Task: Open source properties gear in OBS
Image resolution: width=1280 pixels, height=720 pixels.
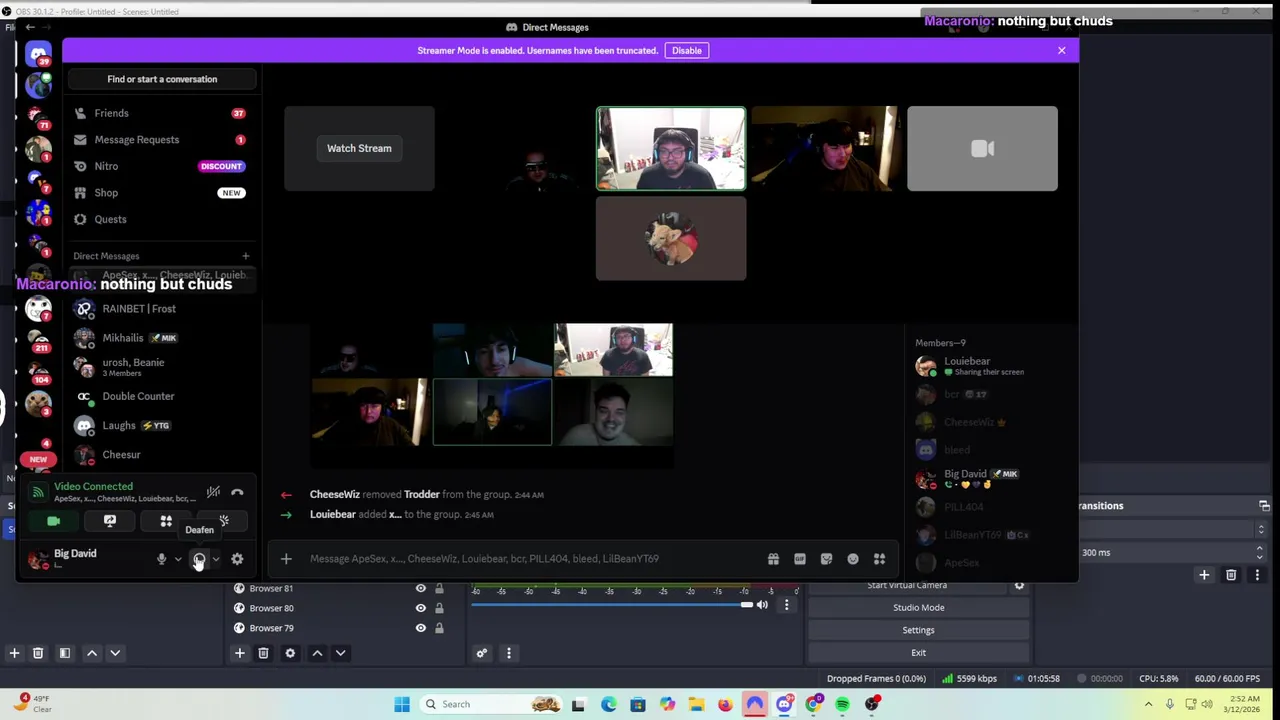Action: 290,653
